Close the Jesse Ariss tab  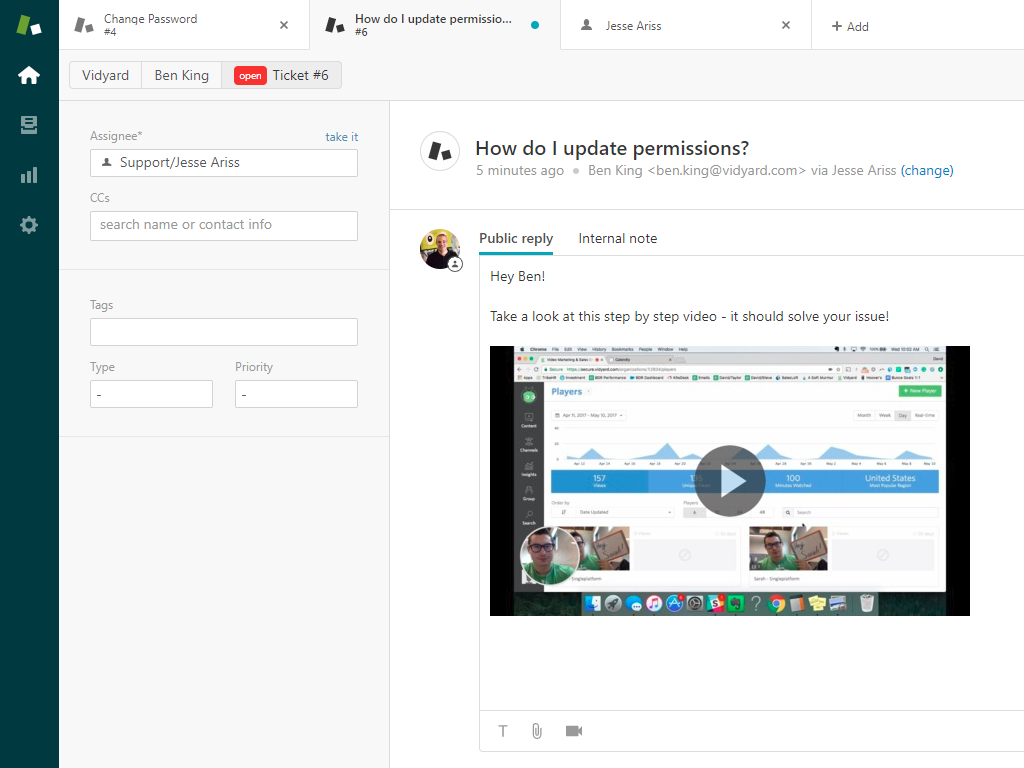[x=785, y=25]
